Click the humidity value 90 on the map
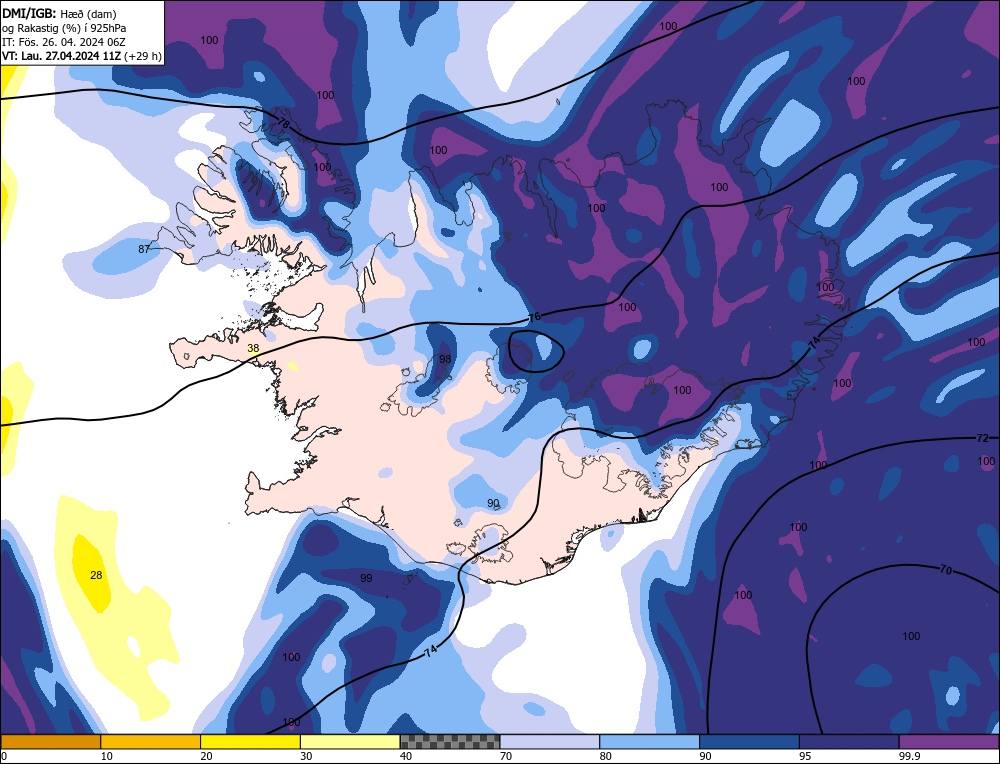1000x764 pixels. click(x=493, y=503)
